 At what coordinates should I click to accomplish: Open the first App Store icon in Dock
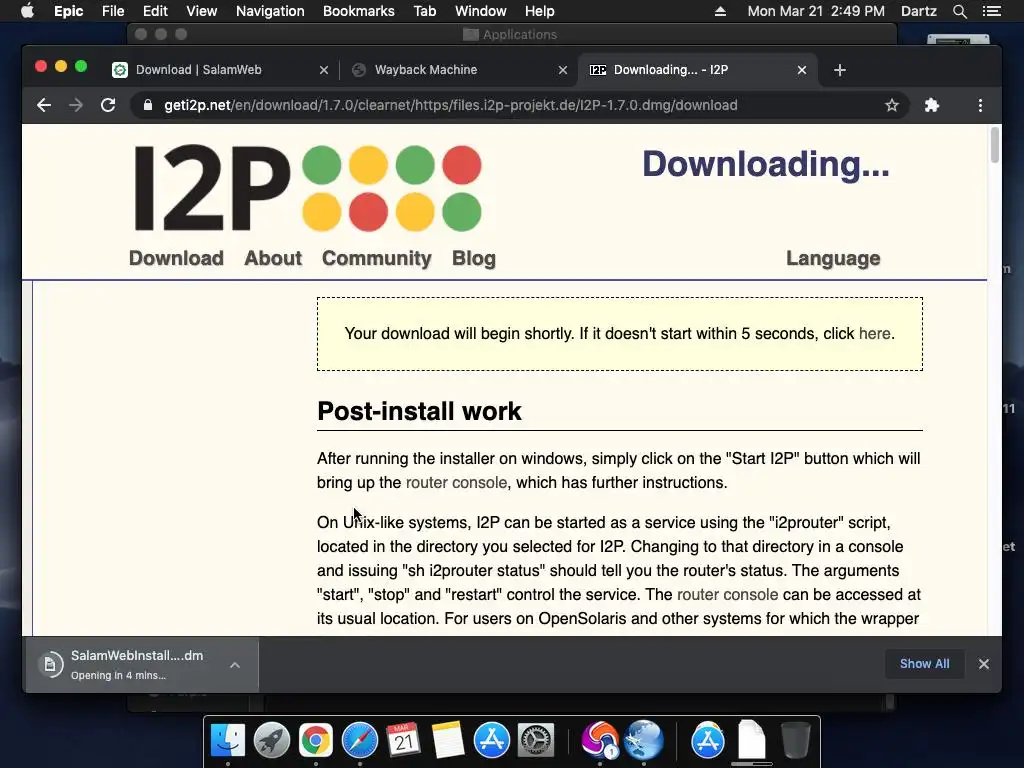coord(491,740)
